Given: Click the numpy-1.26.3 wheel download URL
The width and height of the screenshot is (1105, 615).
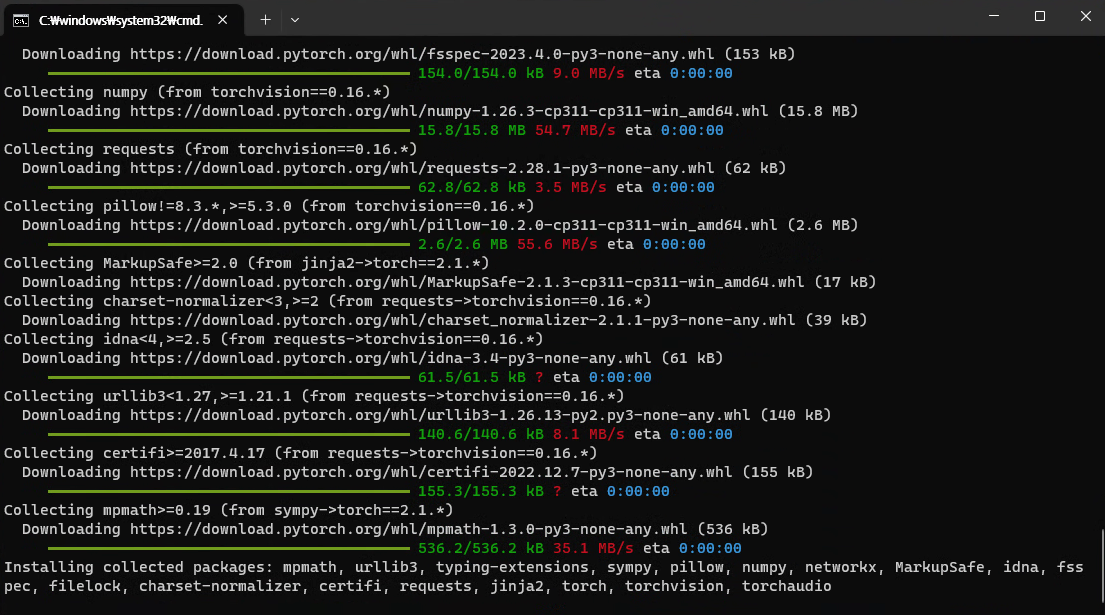Looking at the screenshot, I should pyautogui.click(x=449, y=111).
